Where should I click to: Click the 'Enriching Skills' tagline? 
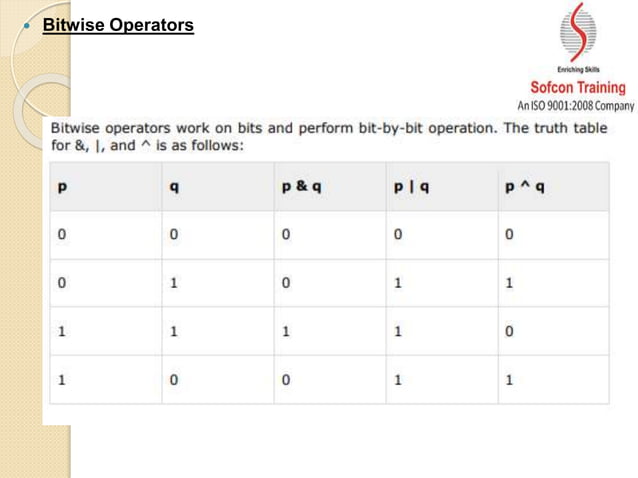[578, 70]
